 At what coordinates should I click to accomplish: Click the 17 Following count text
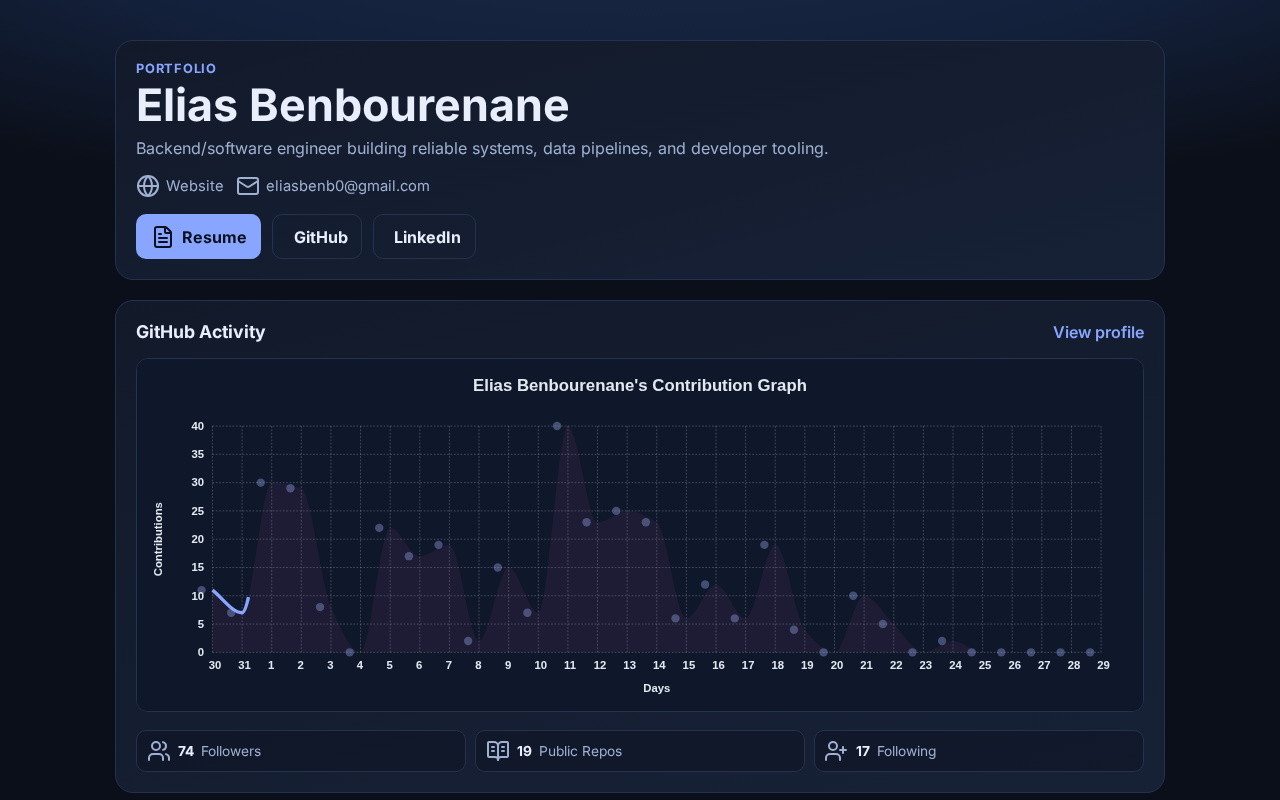pos(896,751)
